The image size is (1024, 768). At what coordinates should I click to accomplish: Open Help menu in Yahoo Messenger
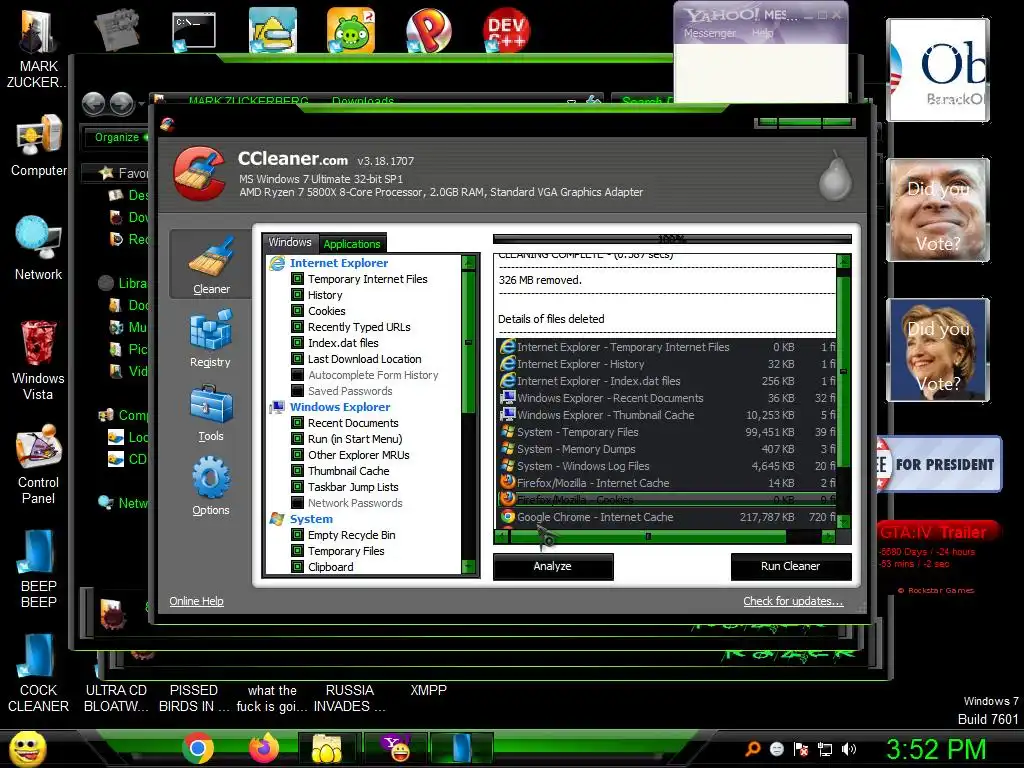pyautogui.click(x=762, y=33)
